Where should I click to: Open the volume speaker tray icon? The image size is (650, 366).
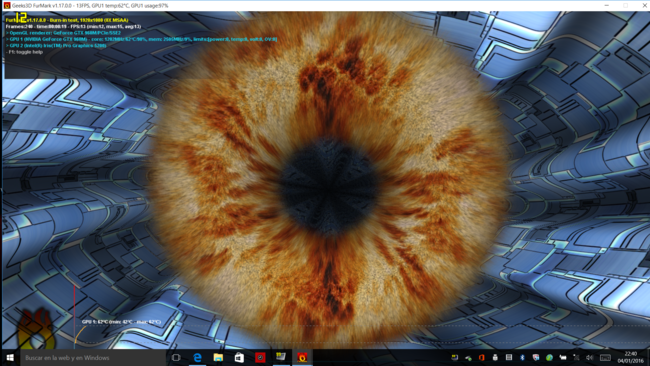pyautogui.click(x=589, y=358)
